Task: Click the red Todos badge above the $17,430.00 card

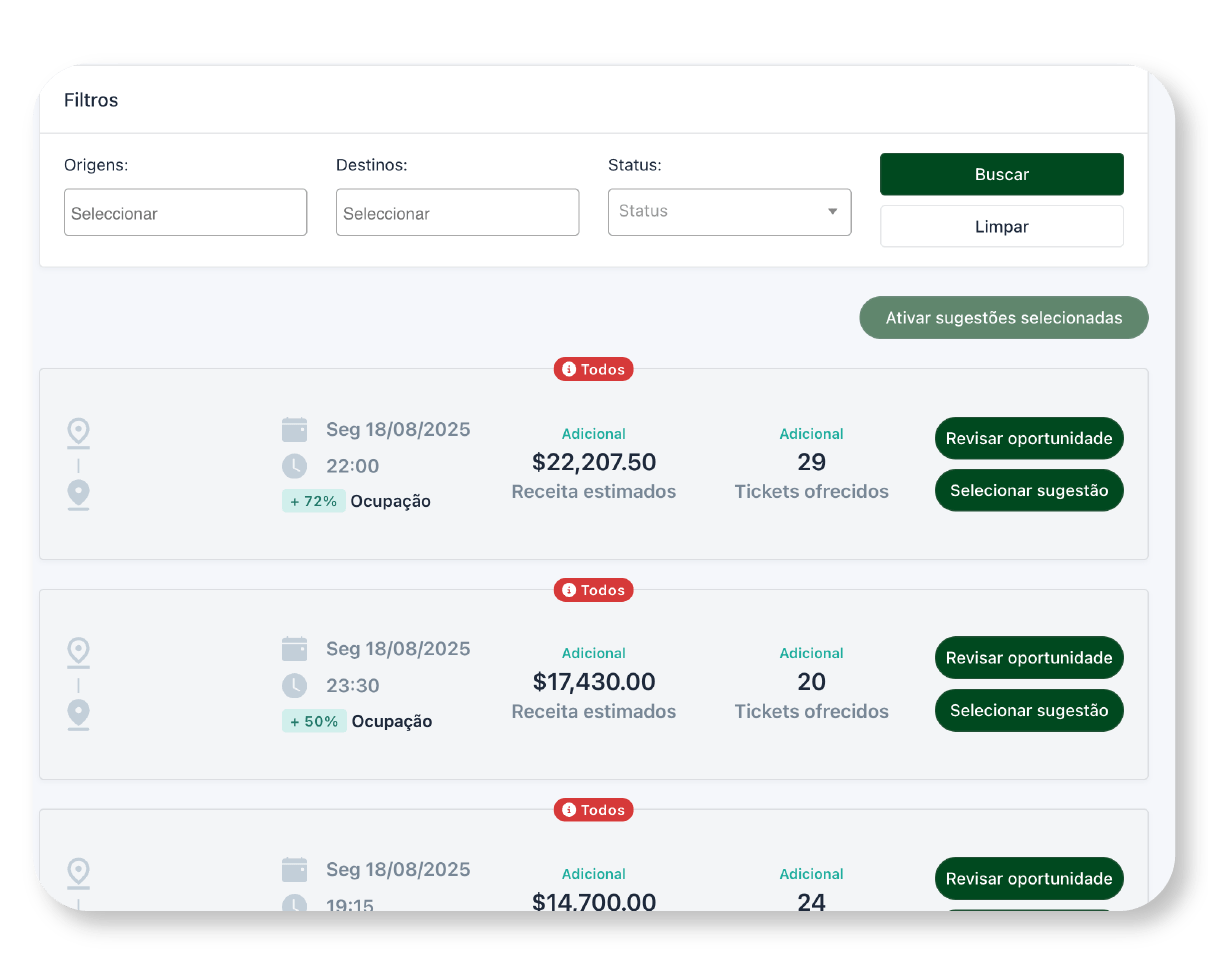Action: pyautogui.click(x=593, y=590)
